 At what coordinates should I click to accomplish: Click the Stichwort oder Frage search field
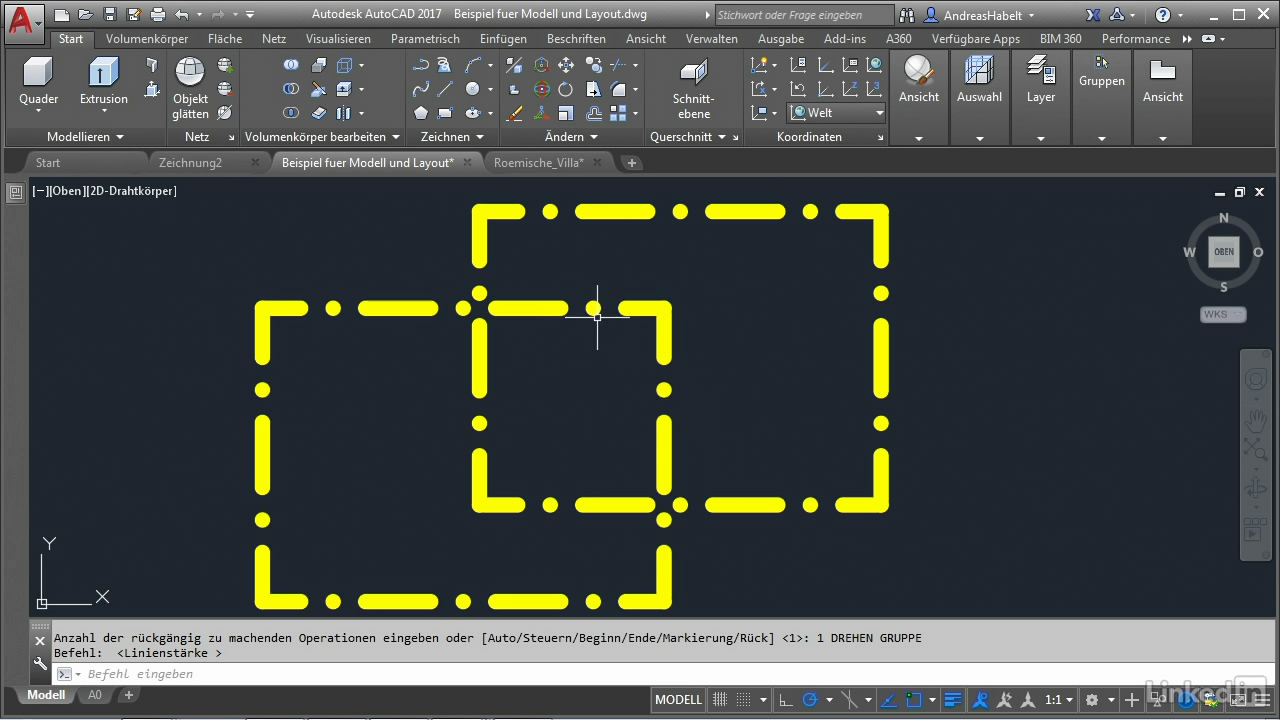coord(804,15)
